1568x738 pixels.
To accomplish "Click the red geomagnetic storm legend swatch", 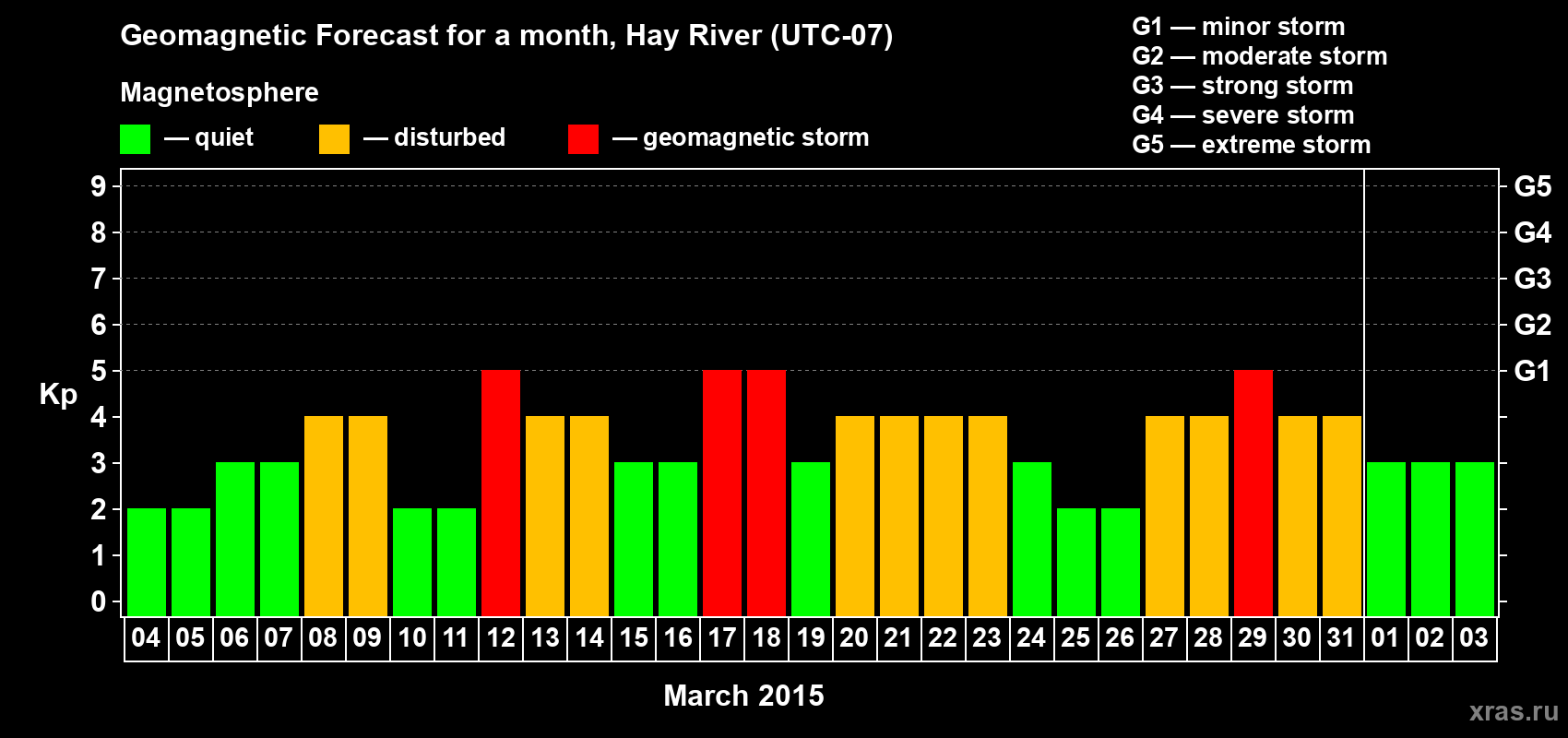I will (x=583, y=139).
